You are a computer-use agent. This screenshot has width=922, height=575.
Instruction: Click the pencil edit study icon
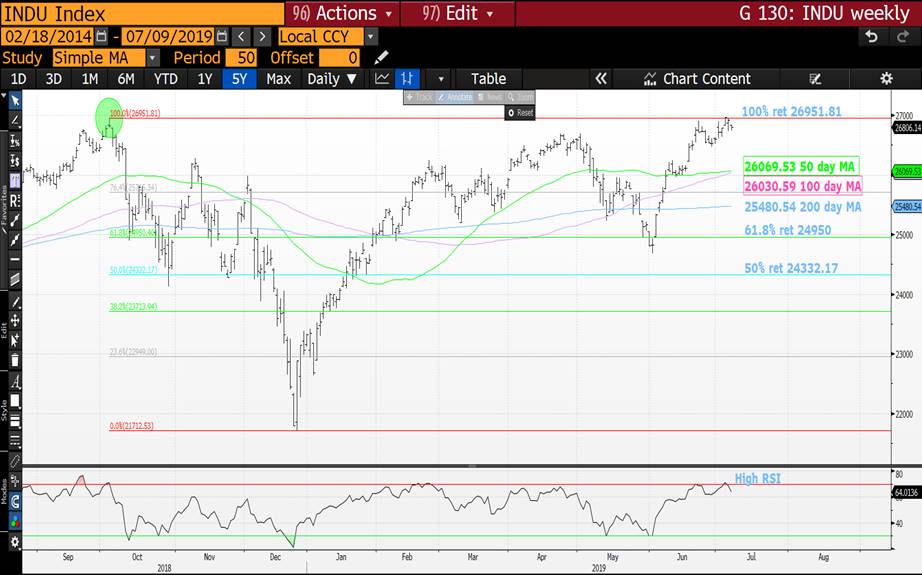click(380, 58)
